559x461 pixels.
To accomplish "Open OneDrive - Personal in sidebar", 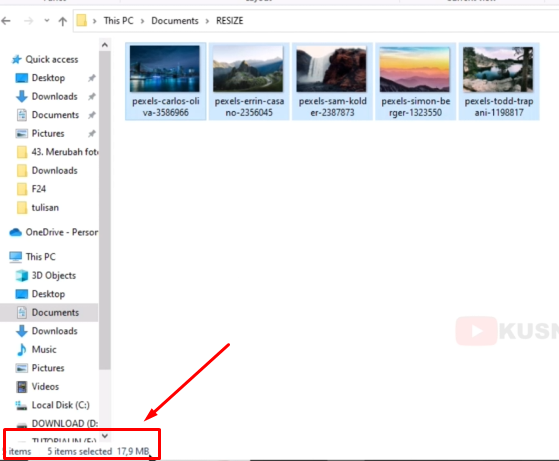I will pyautogui.click(x=53, y=232).
